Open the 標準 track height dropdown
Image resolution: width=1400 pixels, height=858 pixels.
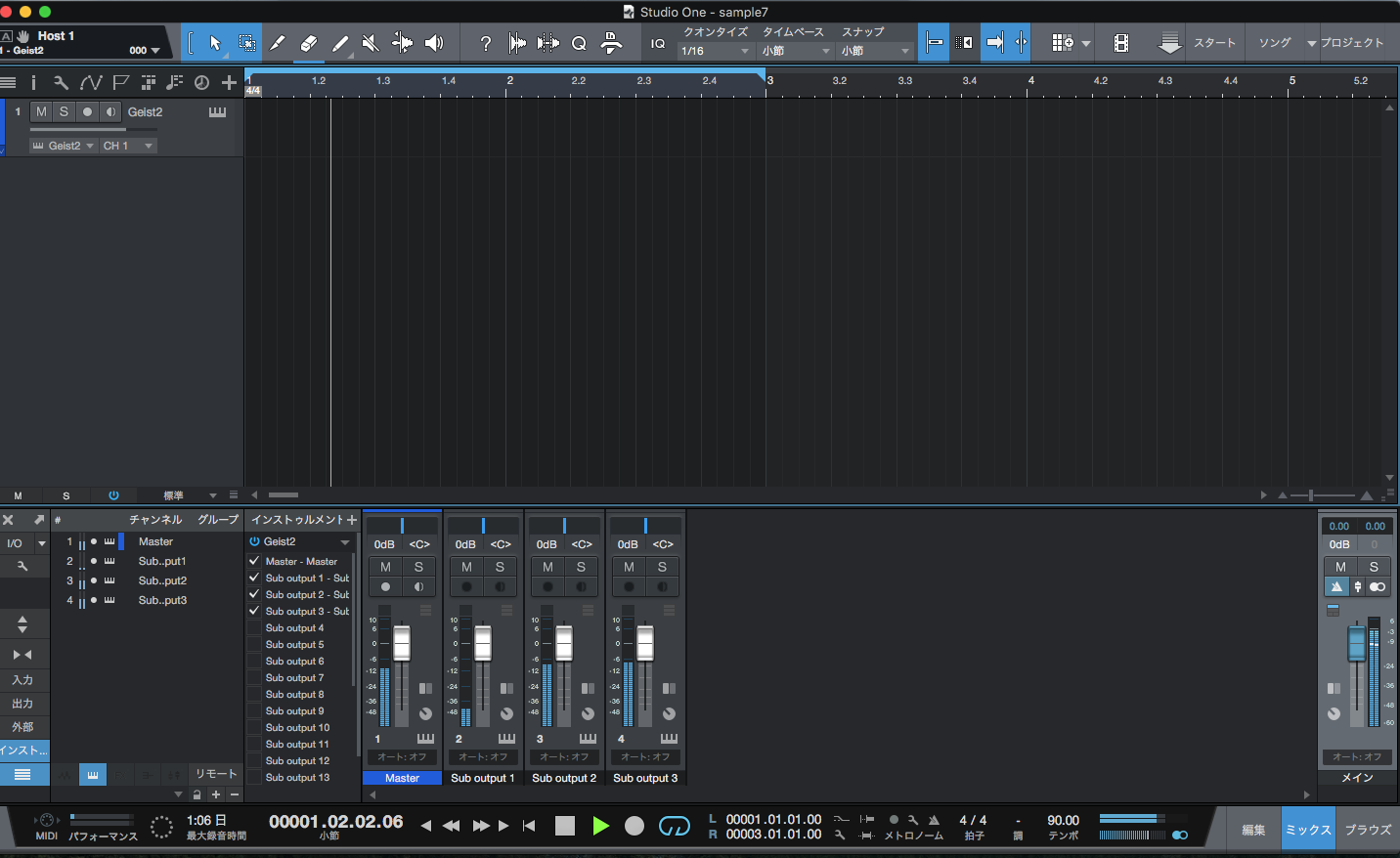189,495
